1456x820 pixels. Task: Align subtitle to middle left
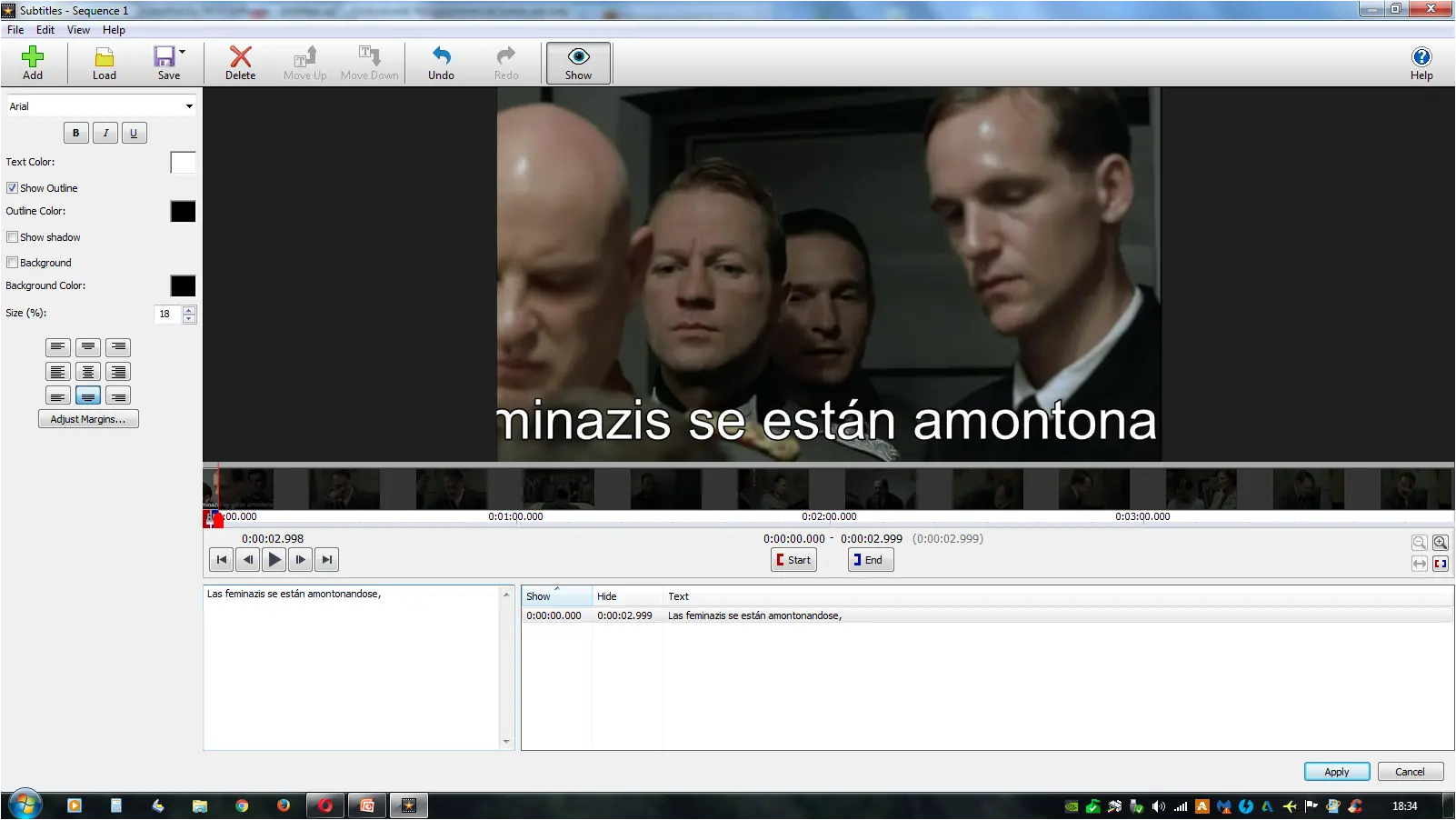click(58, 372)
